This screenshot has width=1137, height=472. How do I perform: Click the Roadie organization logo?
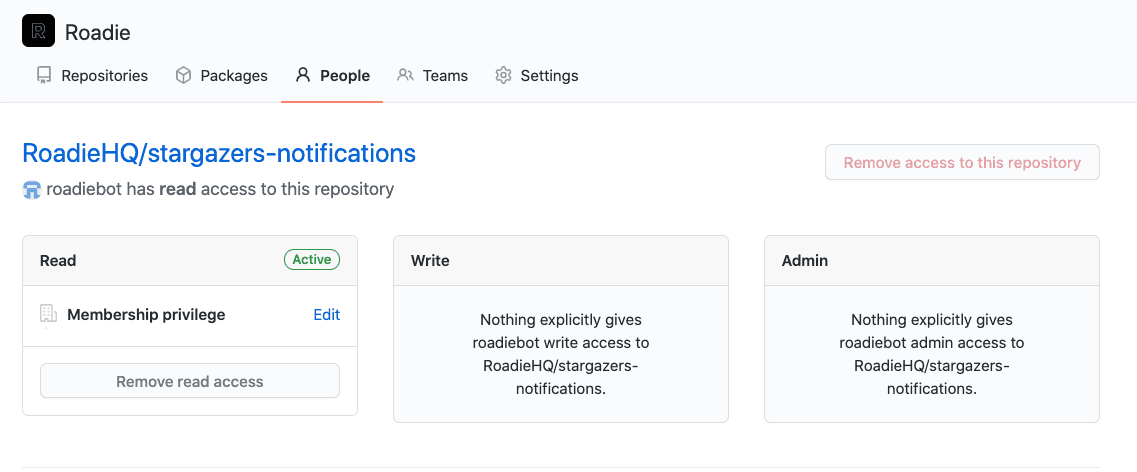coord(38,30)
